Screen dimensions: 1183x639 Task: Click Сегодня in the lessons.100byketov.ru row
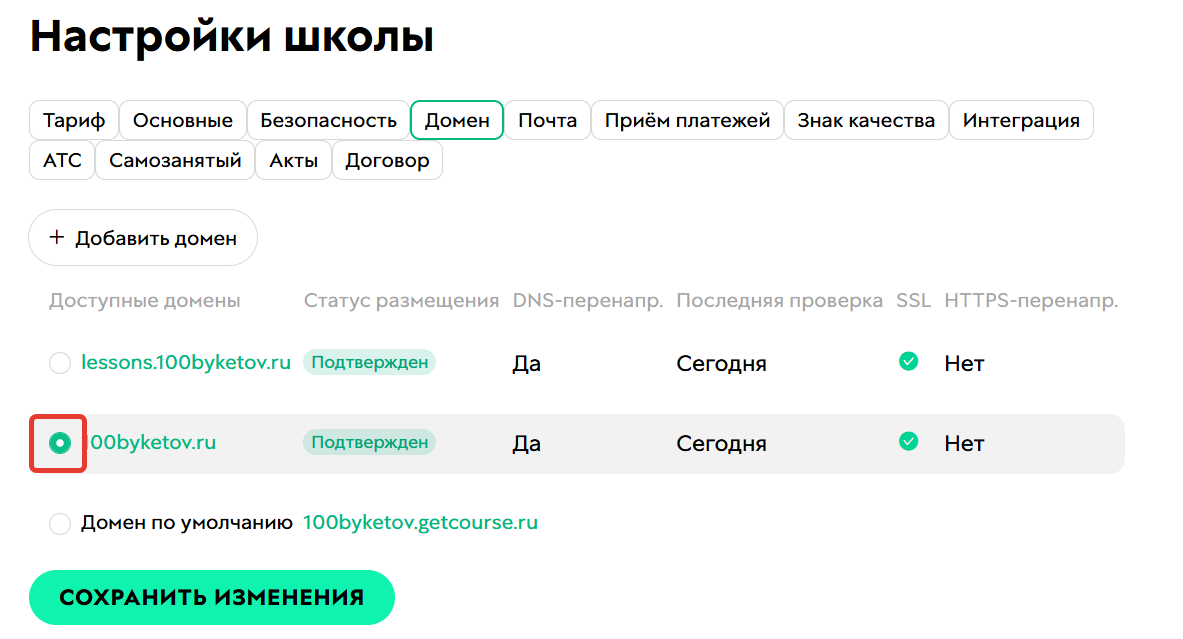[721, 364]
